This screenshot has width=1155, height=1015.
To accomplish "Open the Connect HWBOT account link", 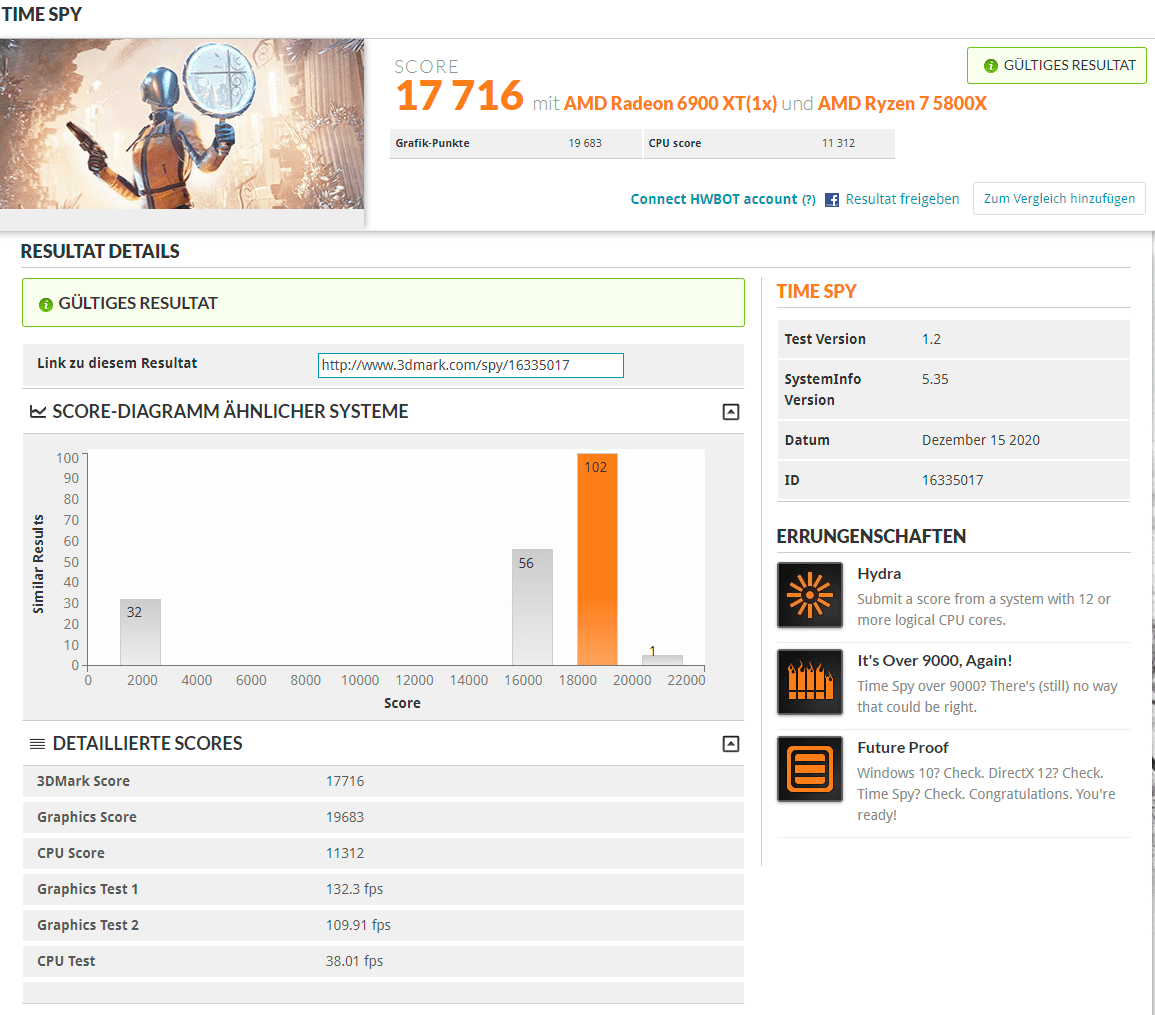I will tap(713, 199).
